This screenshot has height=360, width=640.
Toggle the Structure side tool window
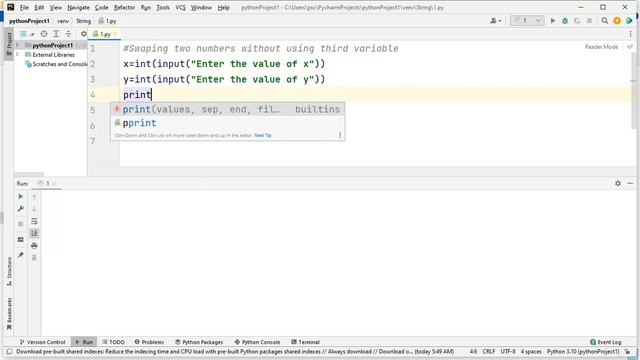tap(9, 271)
